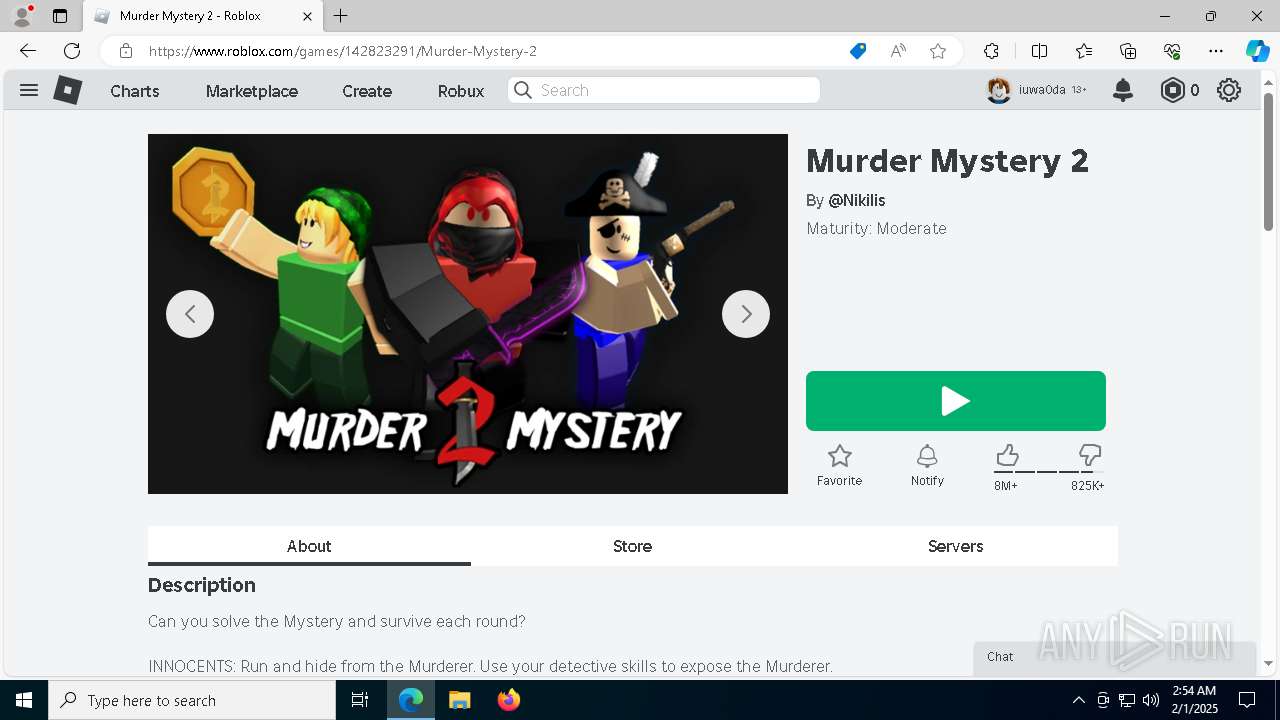Open Marketplace in Roblox navigation

pos(252,91)
